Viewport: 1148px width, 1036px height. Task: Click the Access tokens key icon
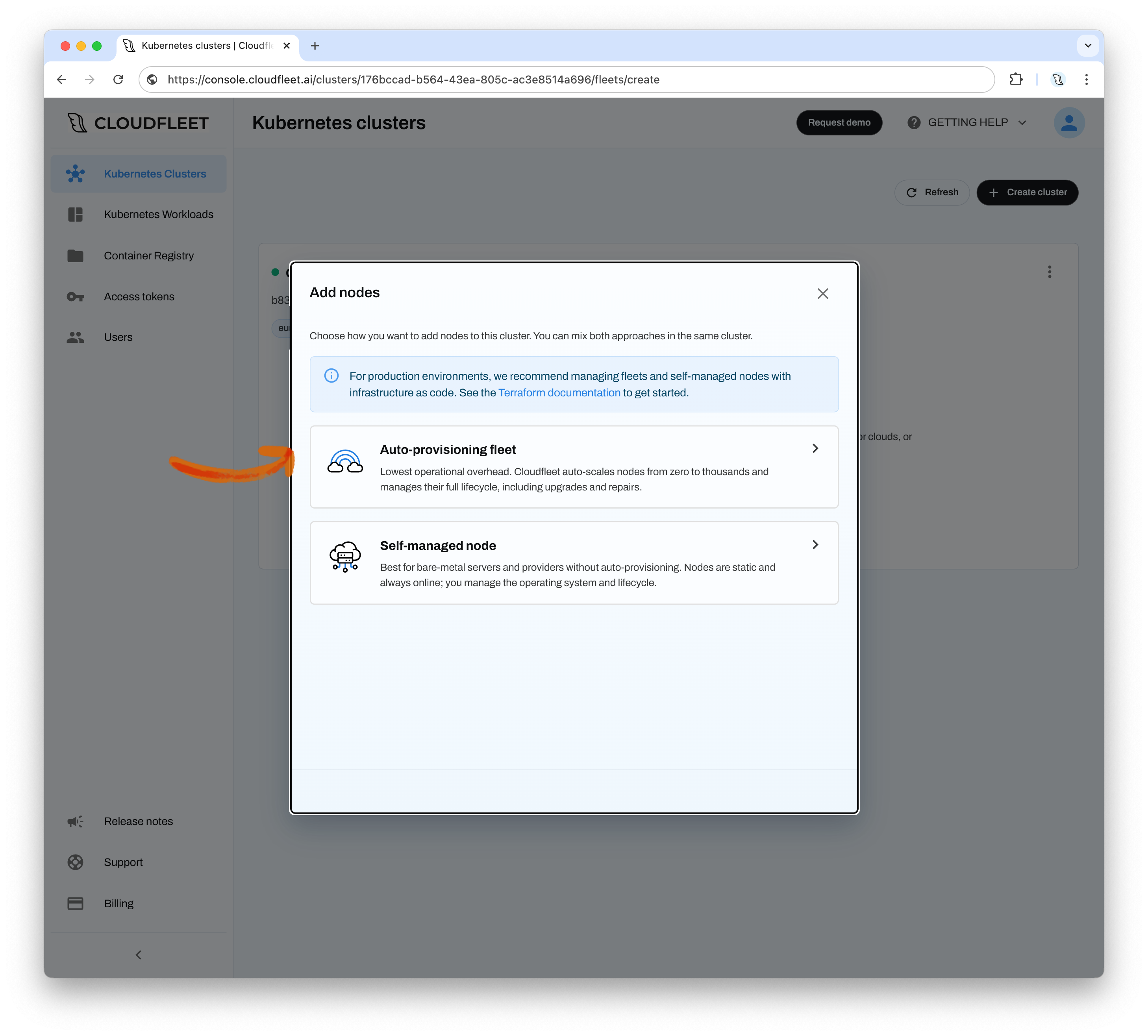tap(75, 296)
